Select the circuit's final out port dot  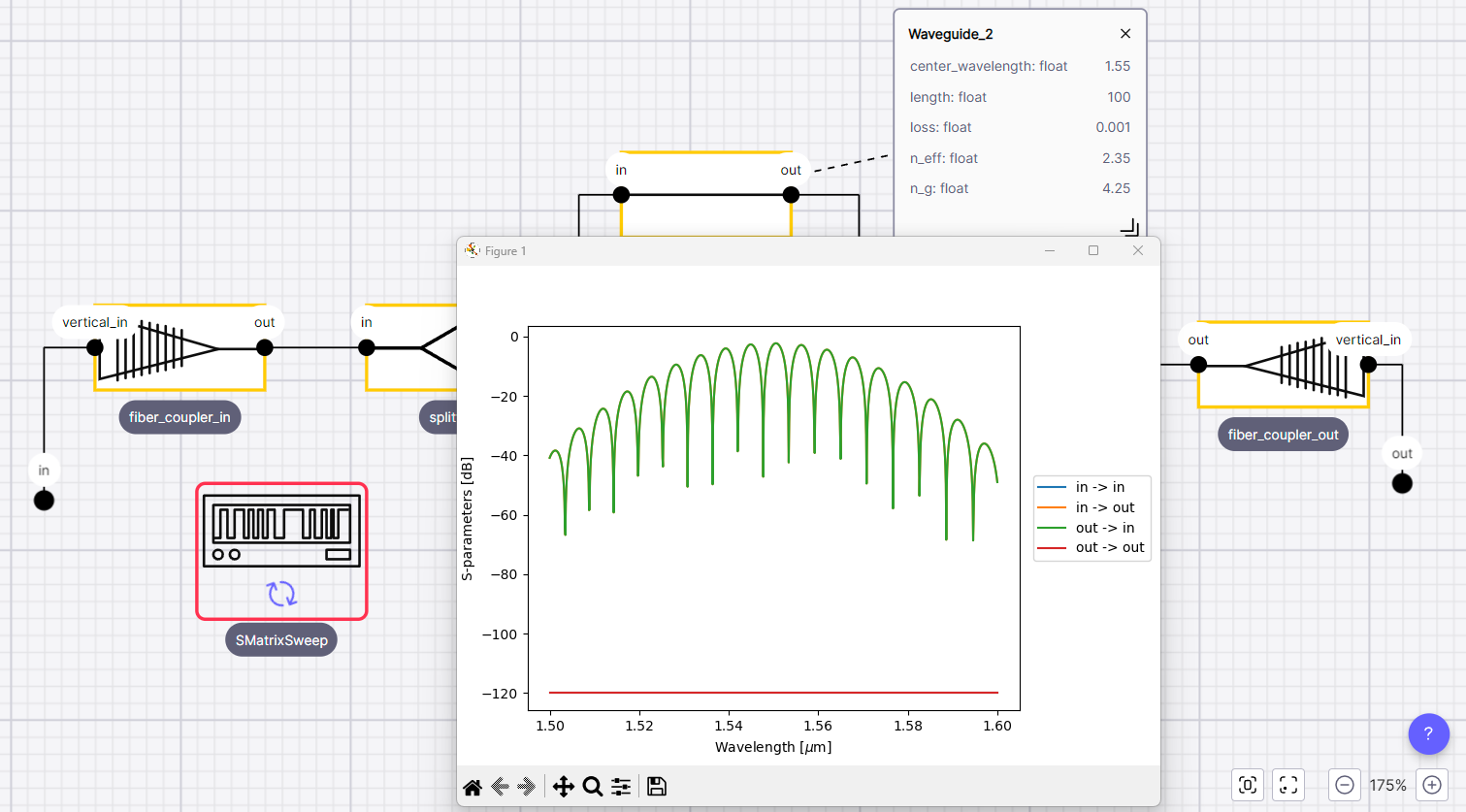(x=1402, y=483)
